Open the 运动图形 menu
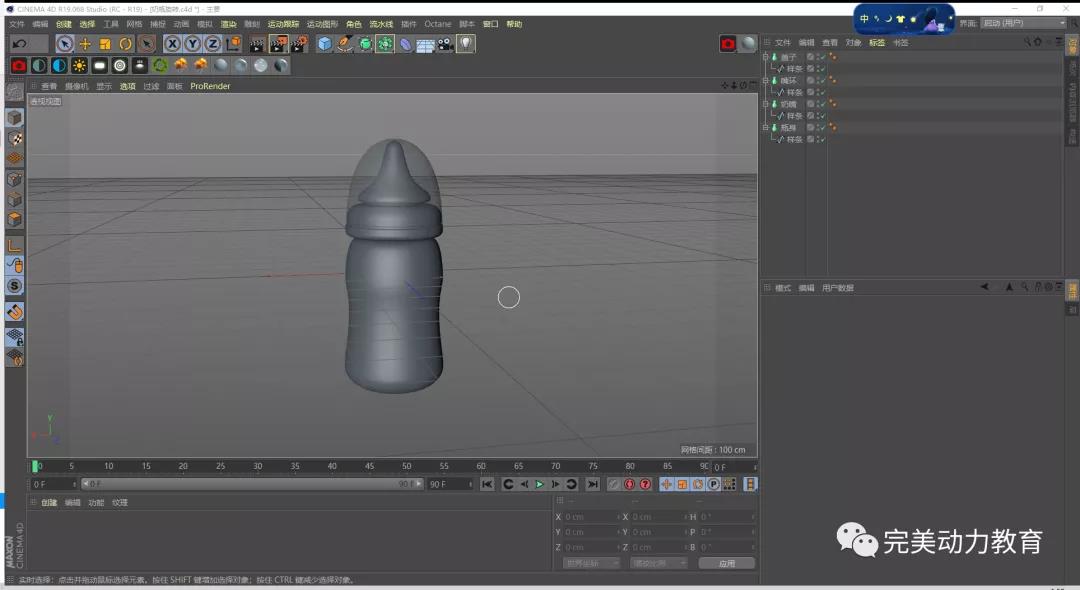 point(321,24)
